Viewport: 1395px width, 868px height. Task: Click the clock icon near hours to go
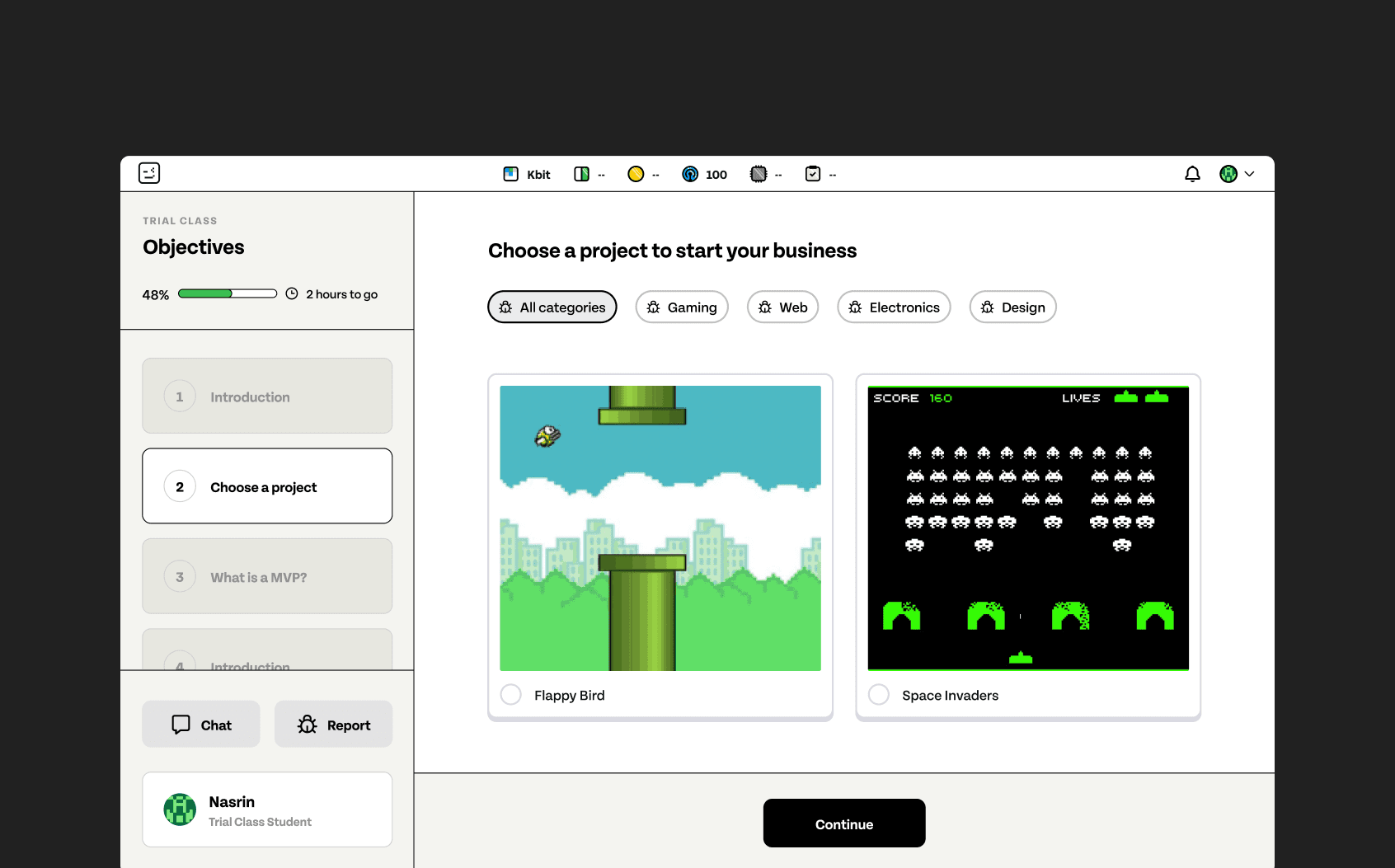point(292,293)
